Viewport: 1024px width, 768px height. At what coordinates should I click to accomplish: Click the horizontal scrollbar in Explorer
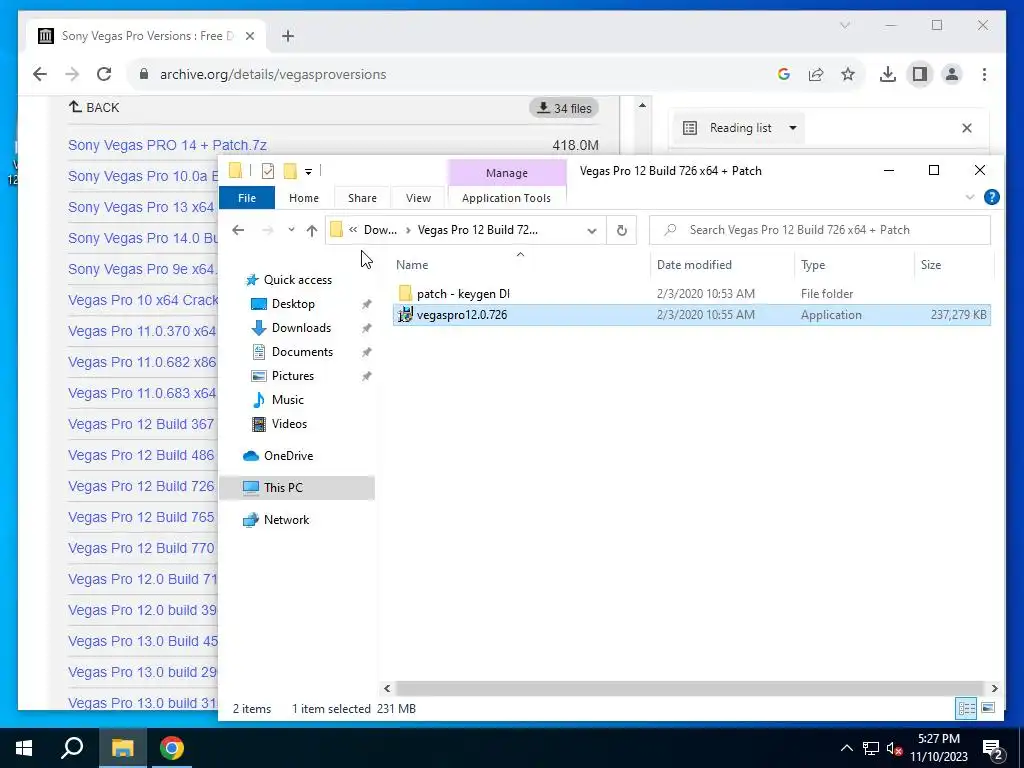[690, 688]
